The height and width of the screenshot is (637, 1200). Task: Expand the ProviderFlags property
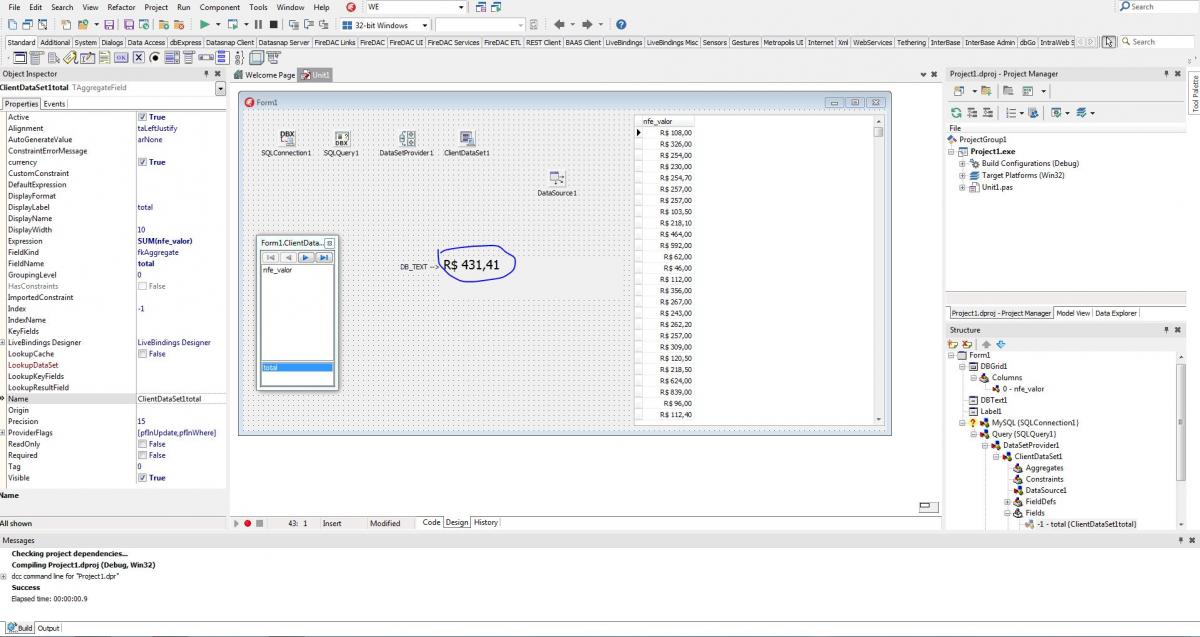[3, 433]
